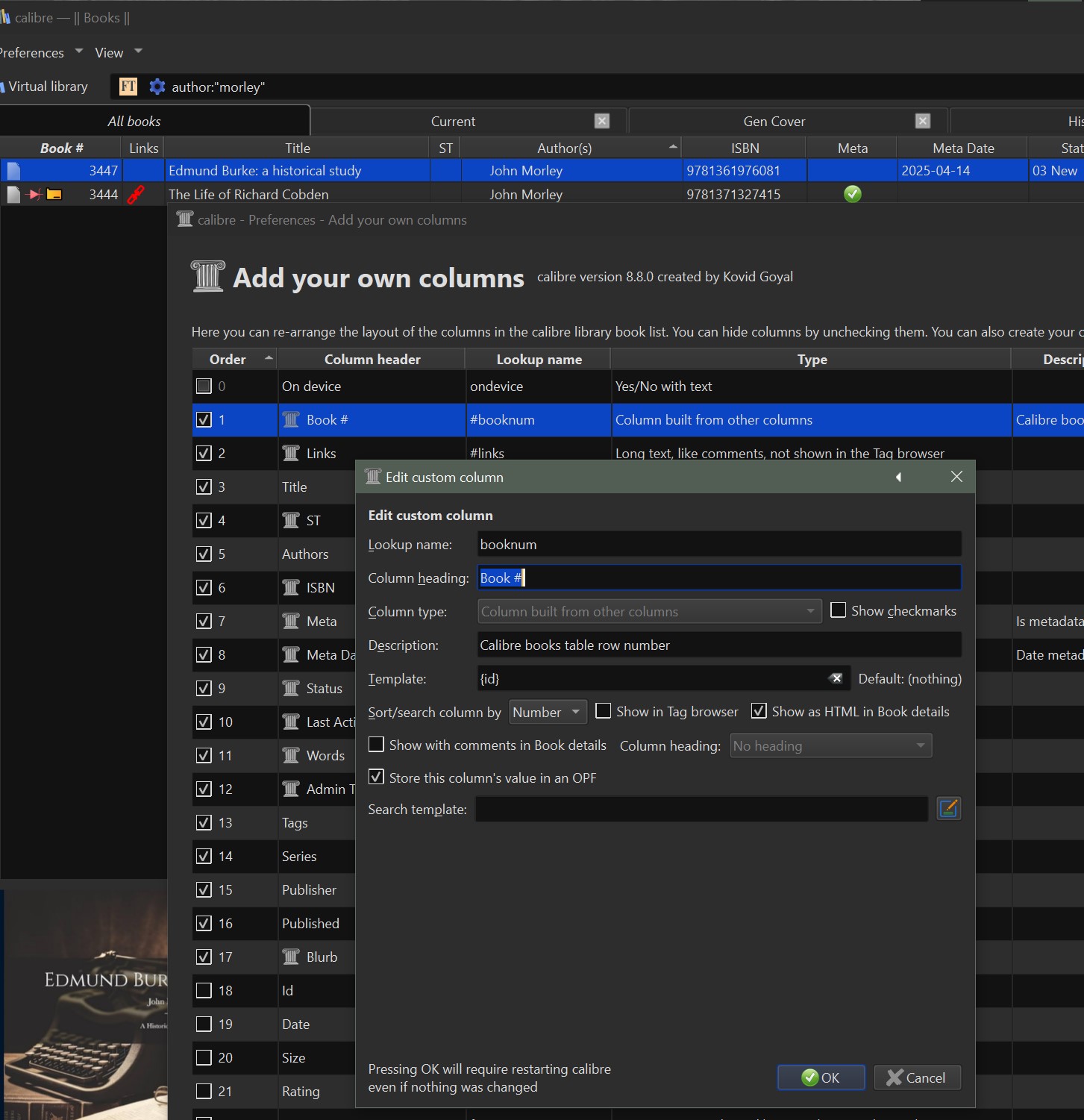Click the FT full text search icon
Image resolution: width=1084 pixels, height=1120 pixels.
tap(128, 87)
